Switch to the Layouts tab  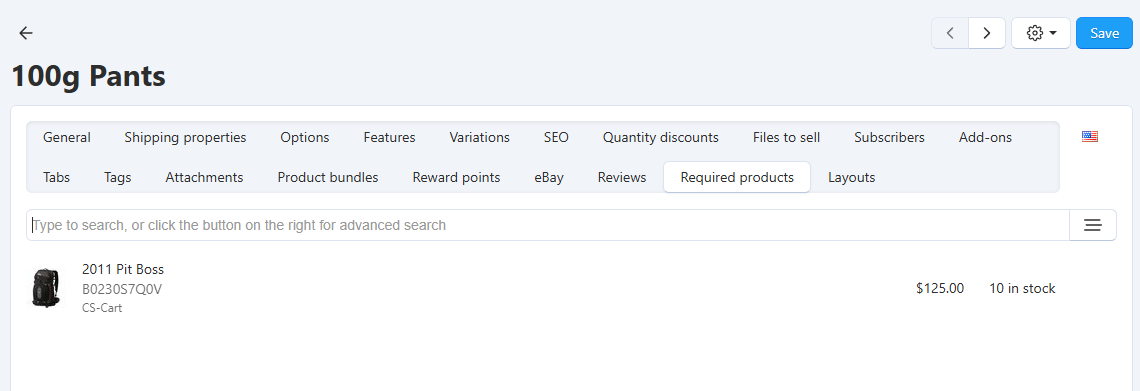coord(851,177)
